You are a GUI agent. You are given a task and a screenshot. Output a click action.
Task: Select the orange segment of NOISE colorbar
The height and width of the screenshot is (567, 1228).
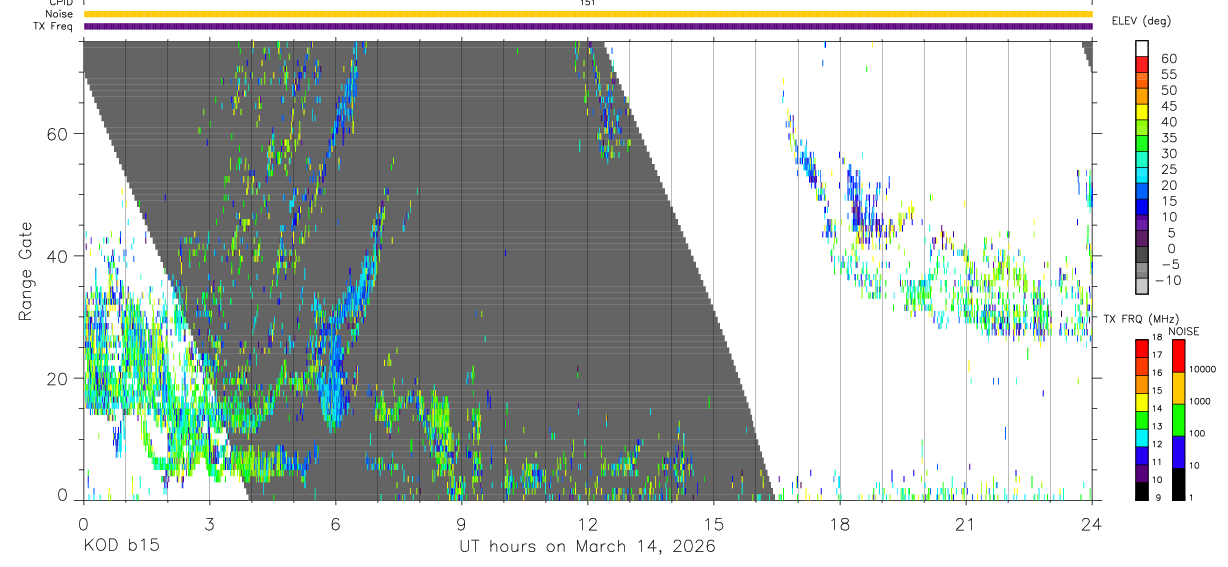point(1178,388)
